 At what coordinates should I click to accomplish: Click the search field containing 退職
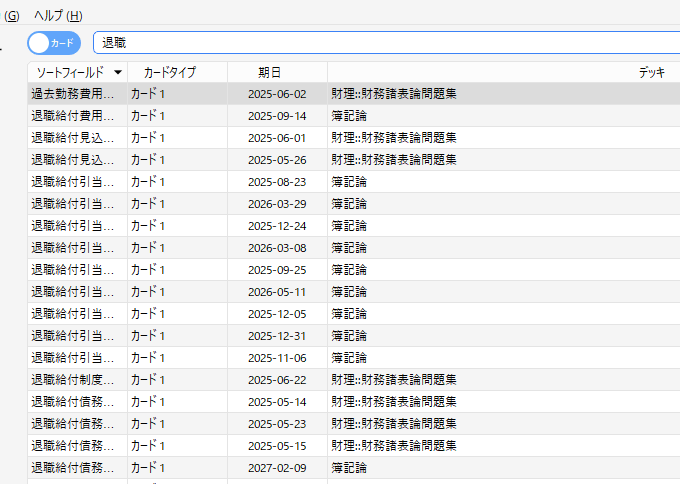(380, 43)
